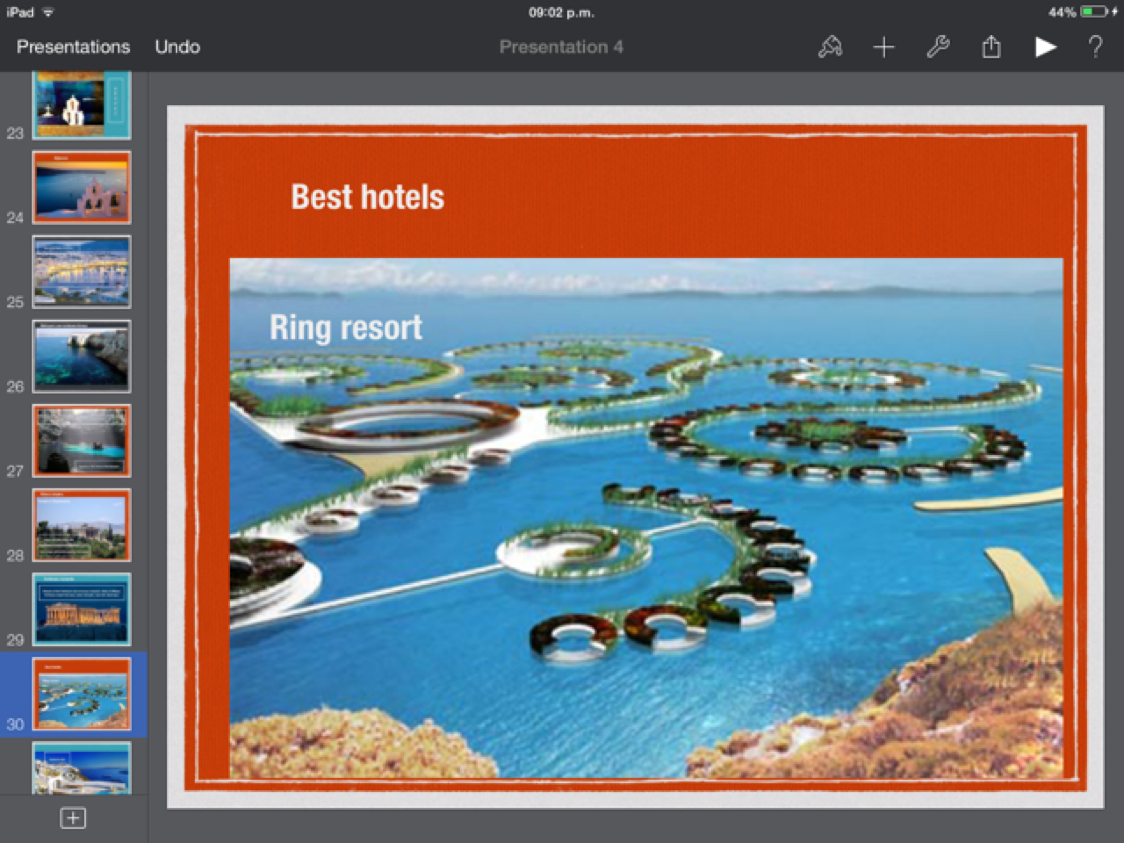
Task: Select slide 24 thumbnail
Action: point(81,187)
